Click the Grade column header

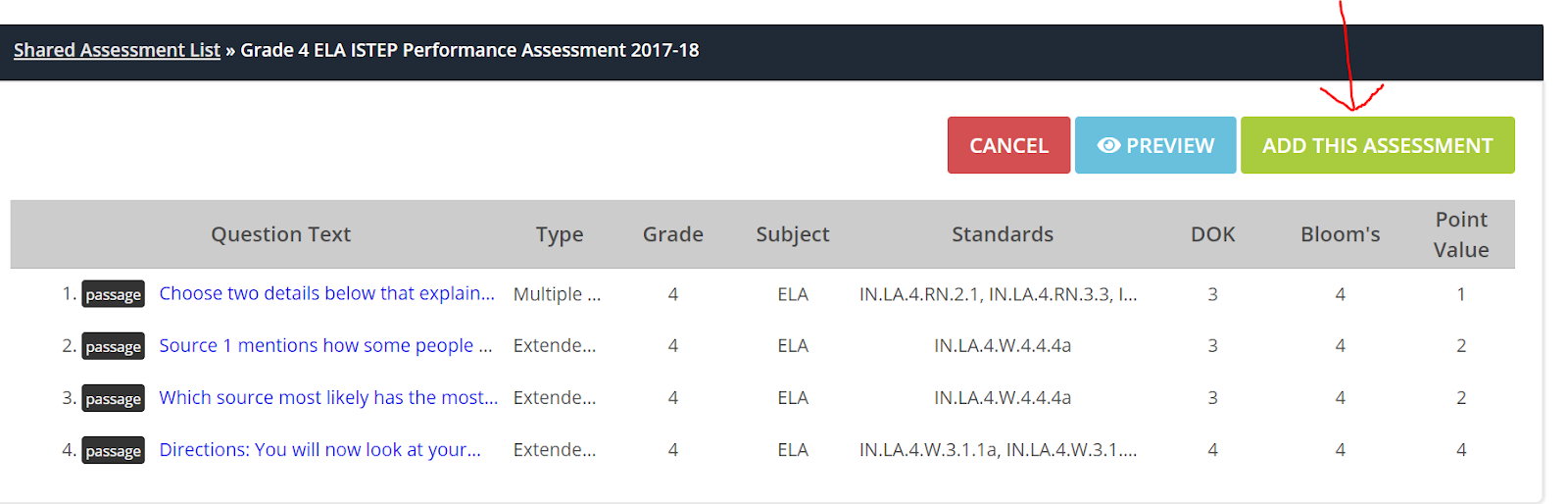[x=672, y=234]
